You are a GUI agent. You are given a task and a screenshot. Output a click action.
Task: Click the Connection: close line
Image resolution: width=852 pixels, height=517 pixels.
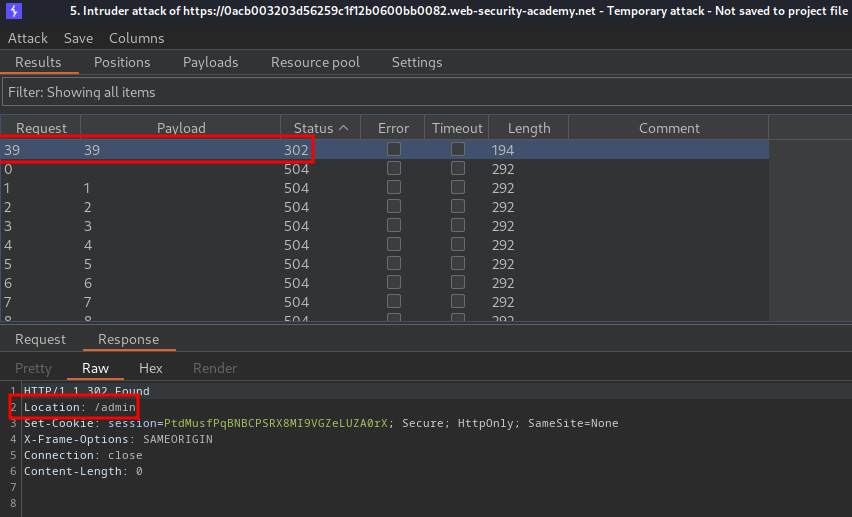[83, 455]
